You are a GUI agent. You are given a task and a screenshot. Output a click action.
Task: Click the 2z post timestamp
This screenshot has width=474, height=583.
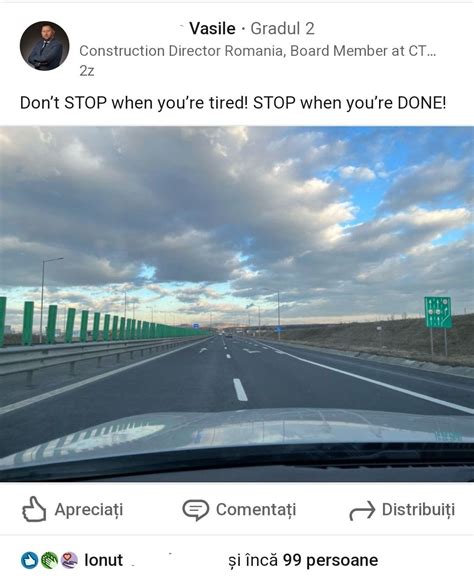(87, 71)
